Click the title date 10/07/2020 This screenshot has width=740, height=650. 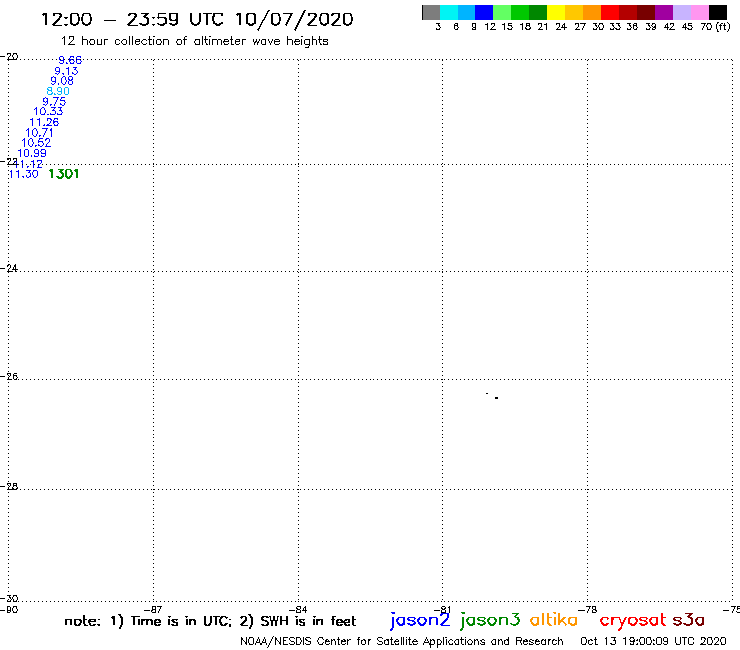[294, 19]
